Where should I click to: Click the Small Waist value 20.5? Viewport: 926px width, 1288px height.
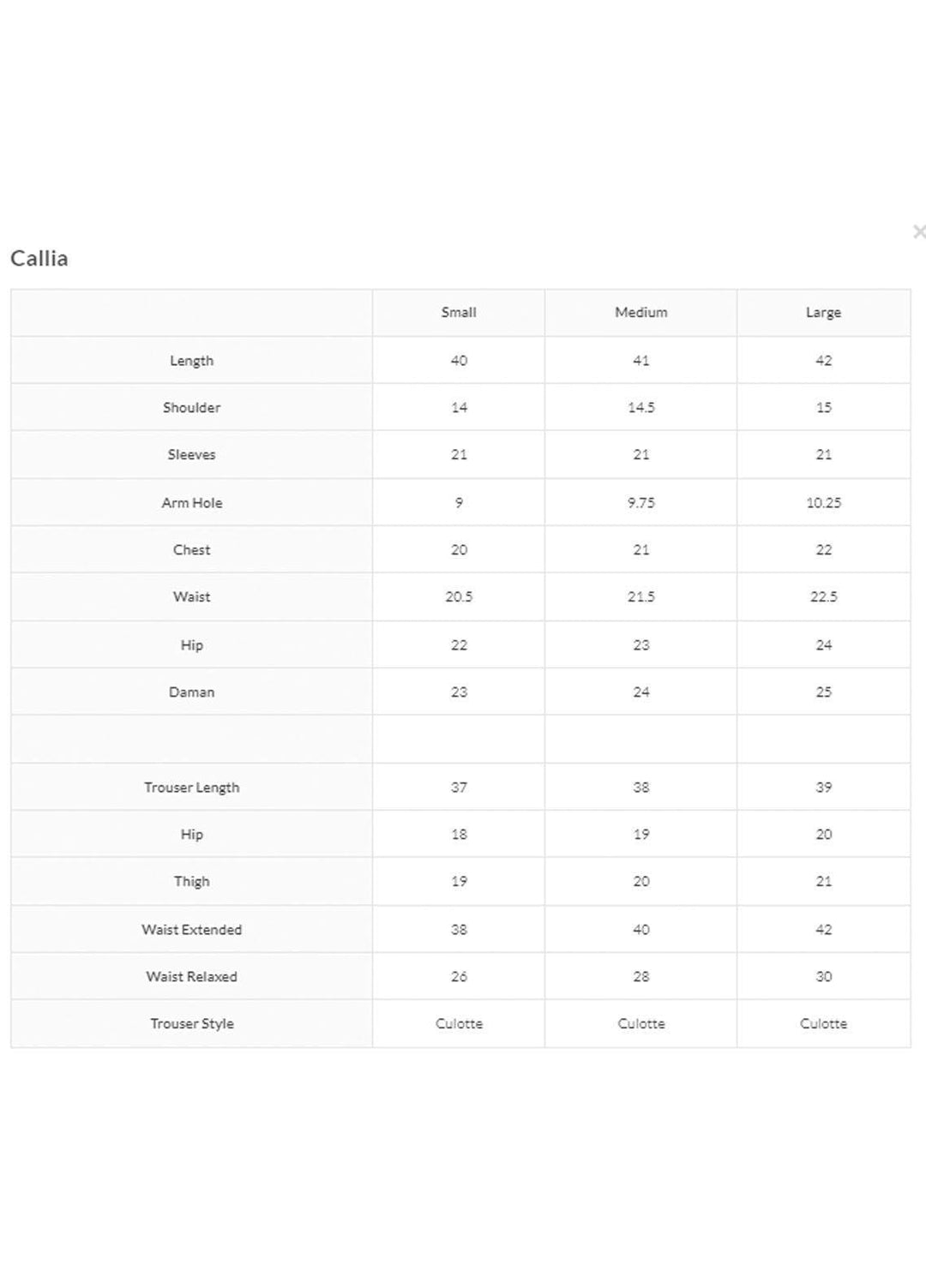pyautogui.click(x=459, y=597)
